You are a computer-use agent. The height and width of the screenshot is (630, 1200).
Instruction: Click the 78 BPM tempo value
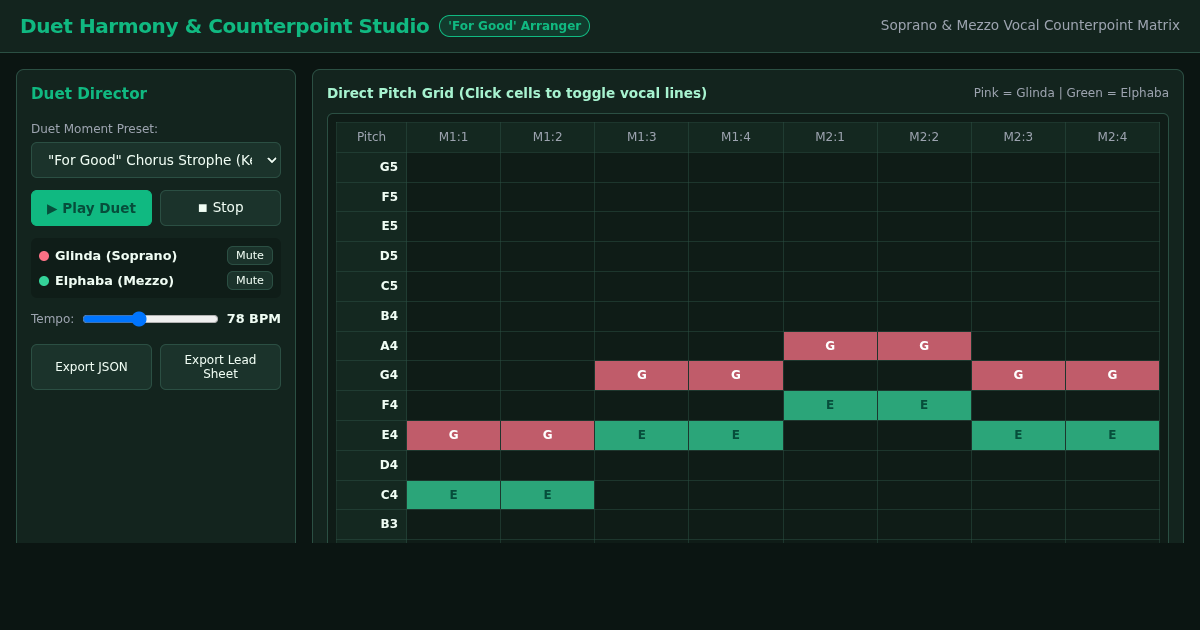tap(254, 319)
